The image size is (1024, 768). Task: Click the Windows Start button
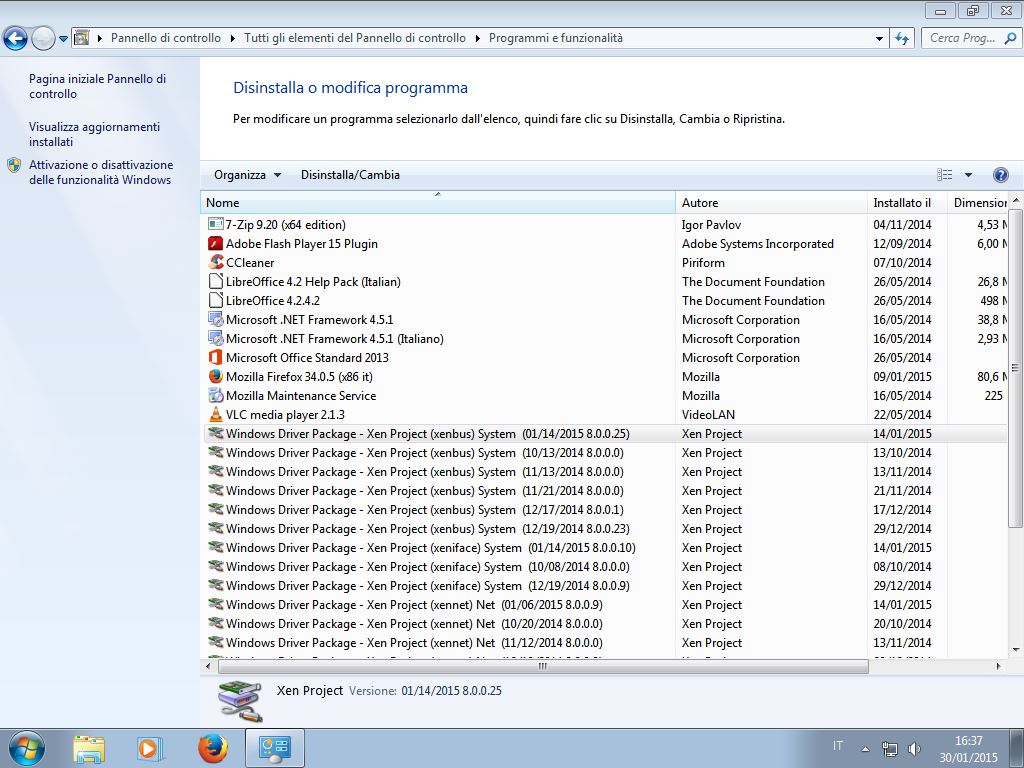point(26,748)
